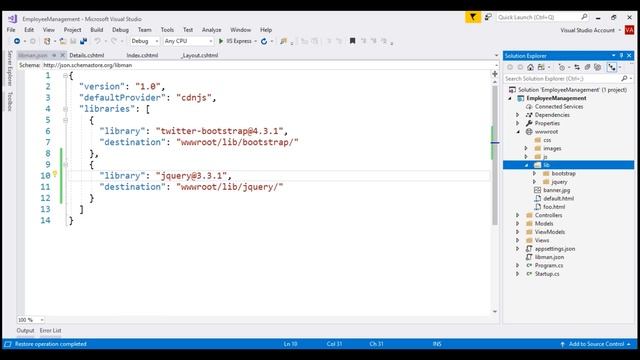The image size is (640, 360).
Task: Click the New Project toolbar icon
Action: click(47, 41)
